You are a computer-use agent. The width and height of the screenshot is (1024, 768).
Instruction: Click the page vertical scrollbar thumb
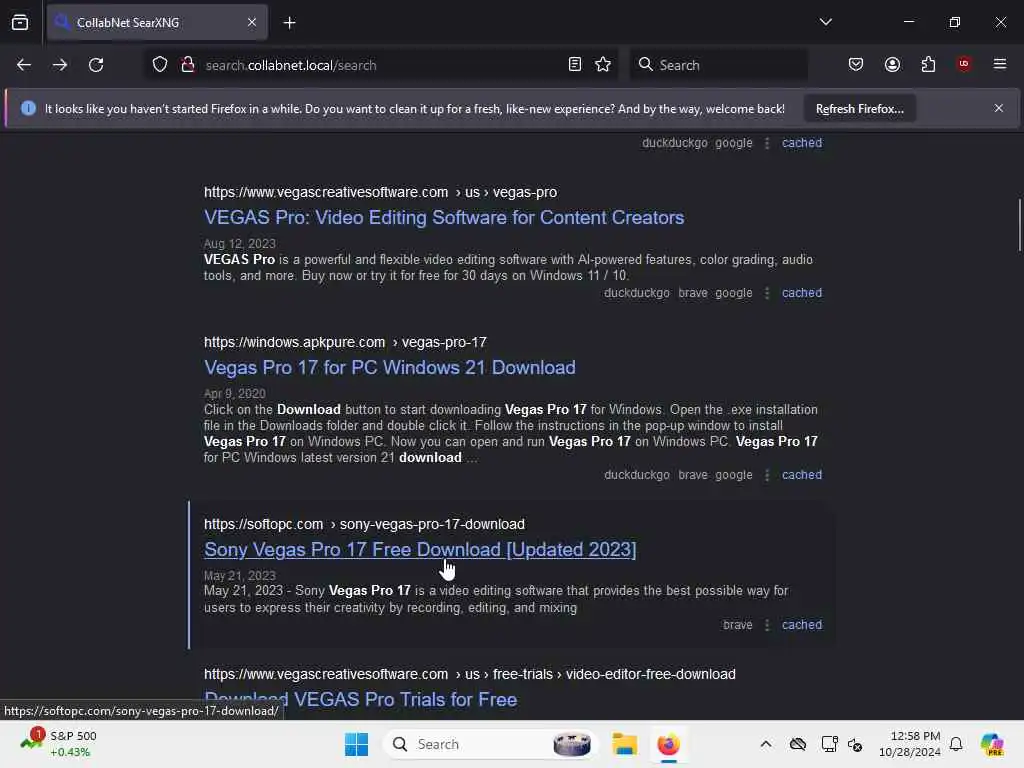click(x=1019, y=225)
